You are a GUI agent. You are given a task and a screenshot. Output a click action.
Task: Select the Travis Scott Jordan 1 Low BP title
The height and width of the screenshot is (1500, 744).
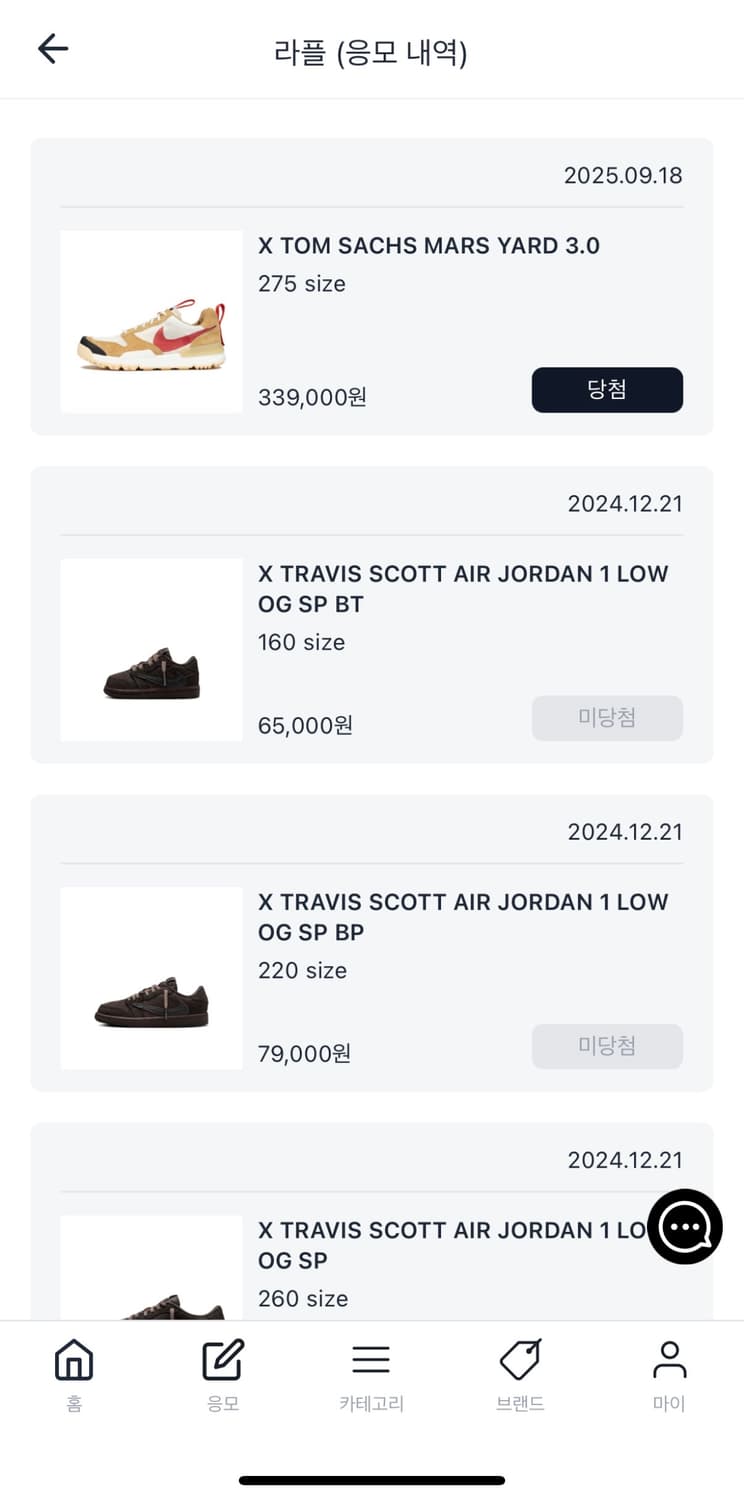click(462, 917)
